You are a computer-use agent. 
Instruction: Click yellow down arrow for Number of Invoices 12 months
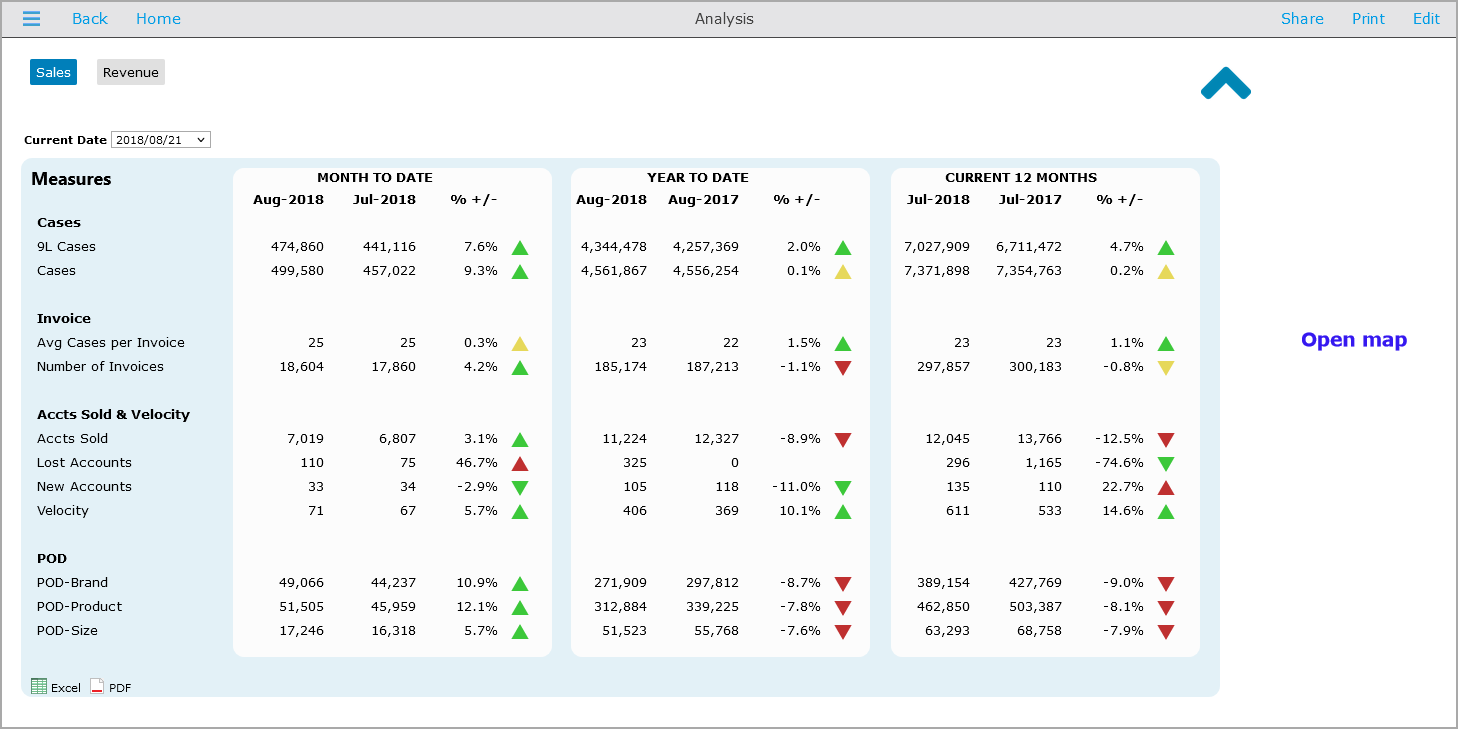point(1166,368)
